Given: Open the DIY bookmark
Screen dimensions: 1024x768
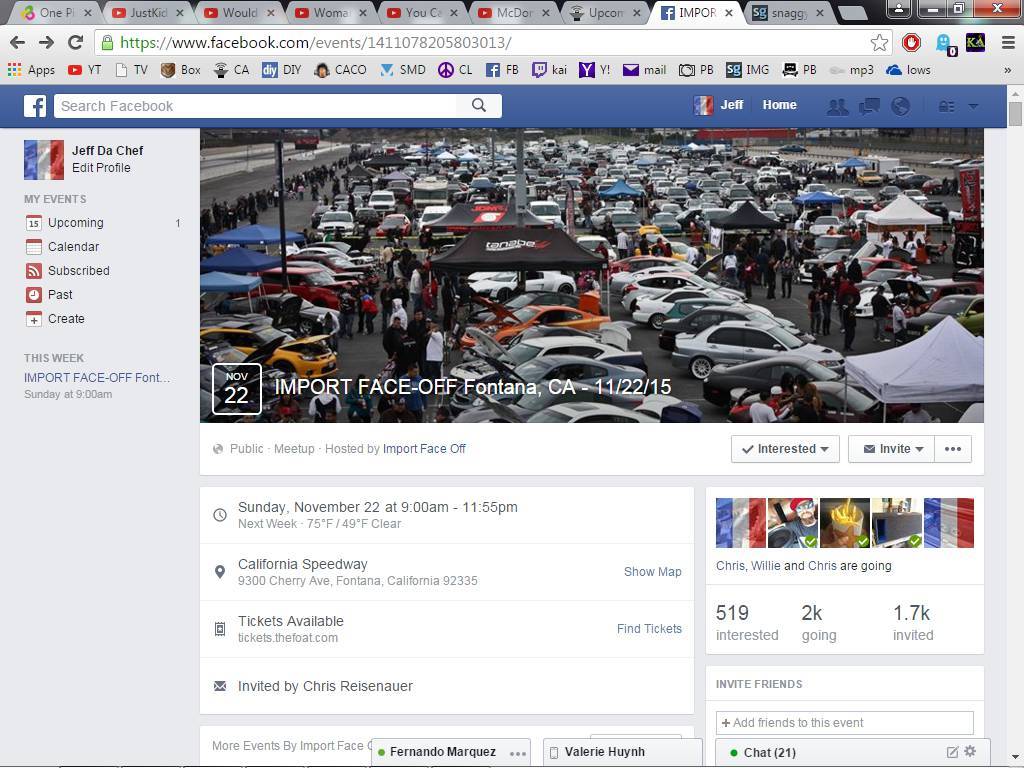Looking at the screenshot, I should click(x=281, y=70).
